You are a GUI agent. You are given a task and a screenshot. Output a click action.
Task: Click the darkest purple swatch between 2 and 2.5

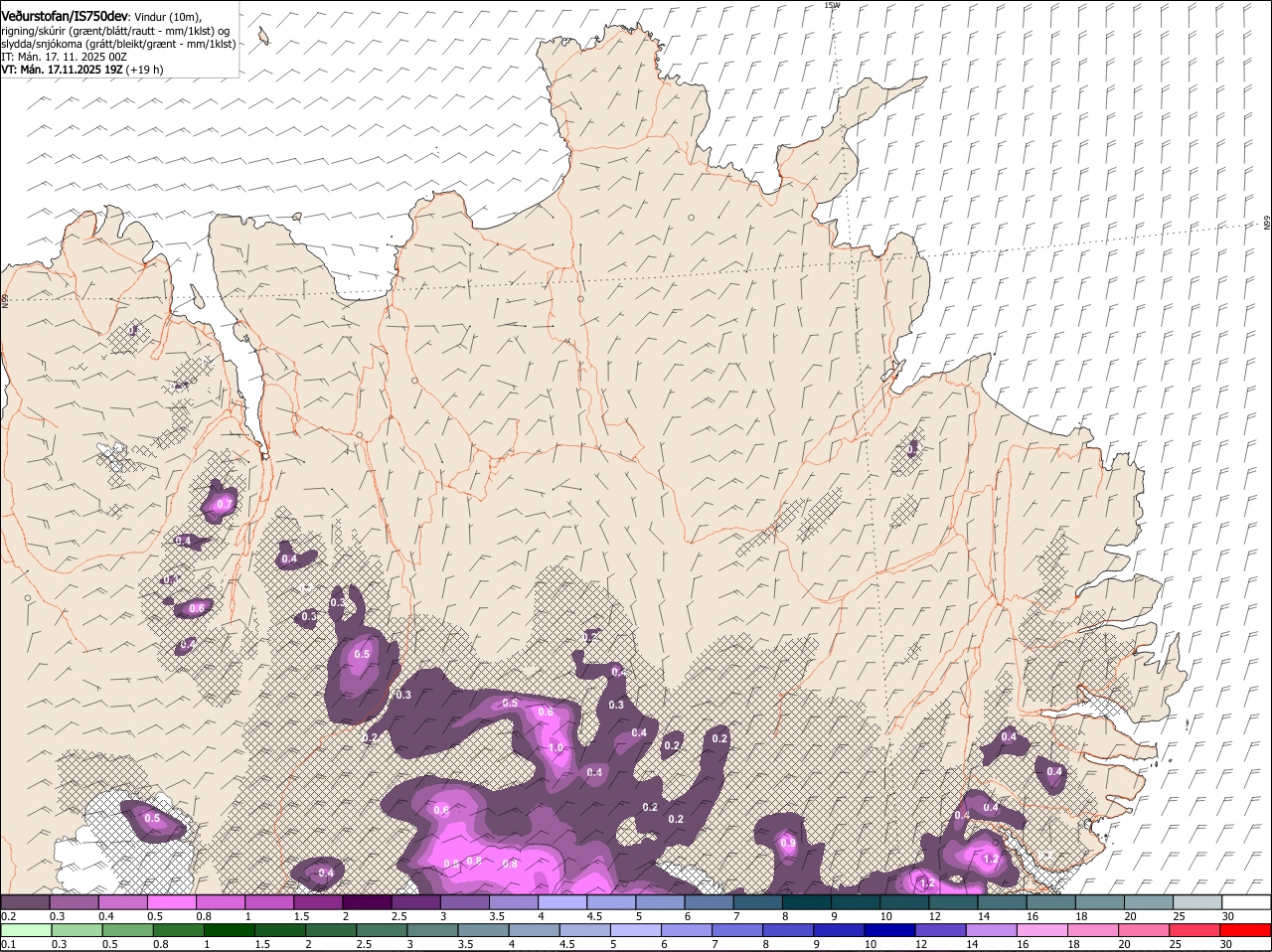367,901
